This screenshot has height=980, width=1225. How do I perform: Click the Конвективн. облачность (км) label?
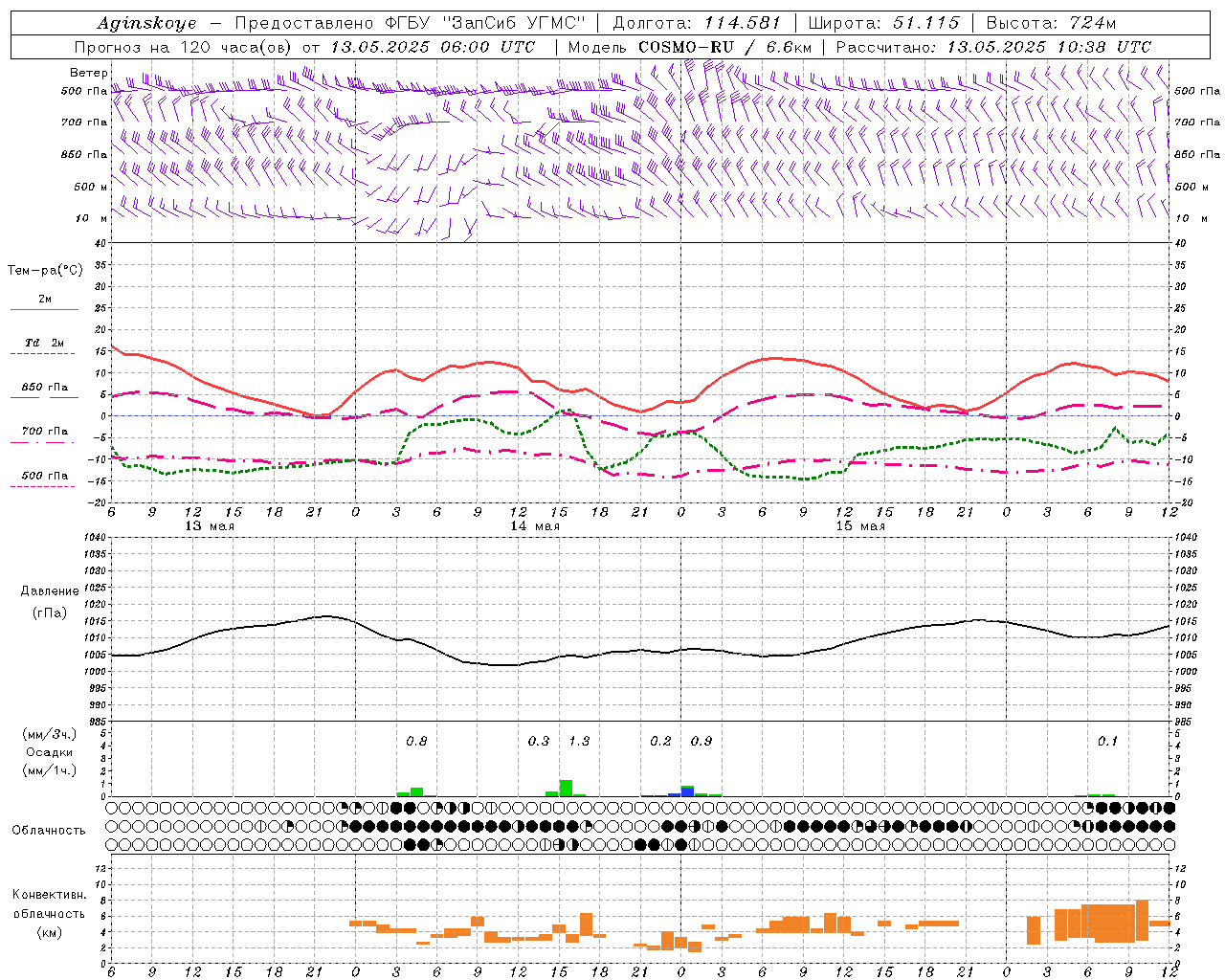pyautogui.click(x=49, y=913)
